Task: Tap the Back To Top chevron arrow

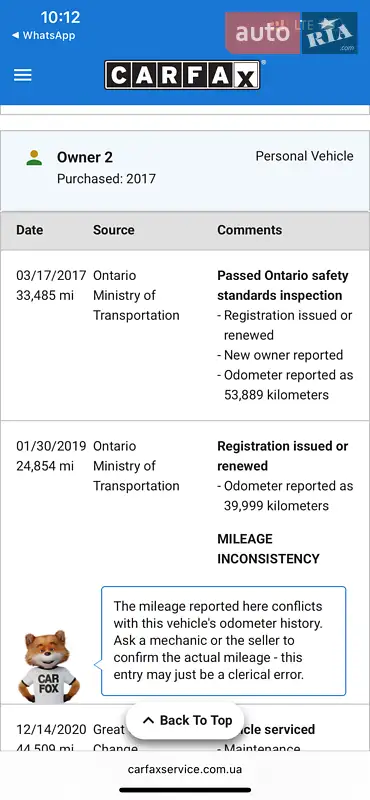Action: (149, 720)
